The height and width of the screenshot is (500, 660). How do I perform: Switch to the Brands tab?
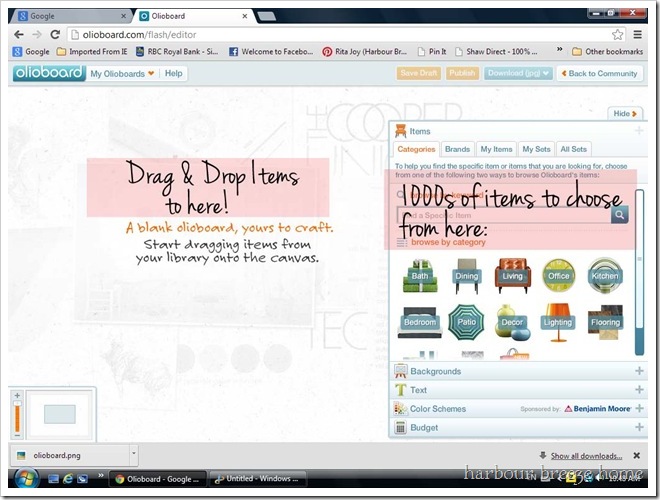pyautogui.click(x=458, y=149)
